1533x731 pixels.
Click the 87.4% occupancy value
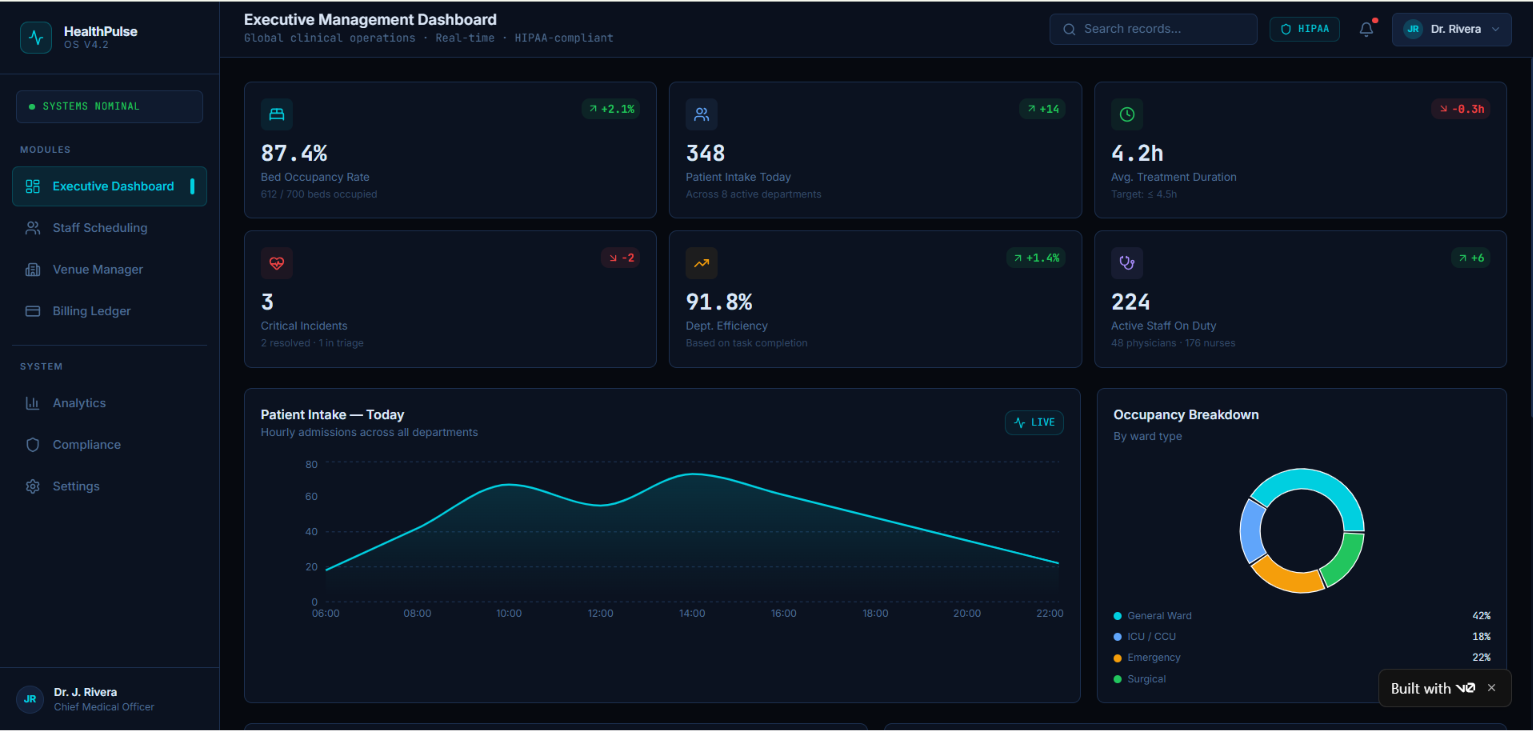point(294,153)
